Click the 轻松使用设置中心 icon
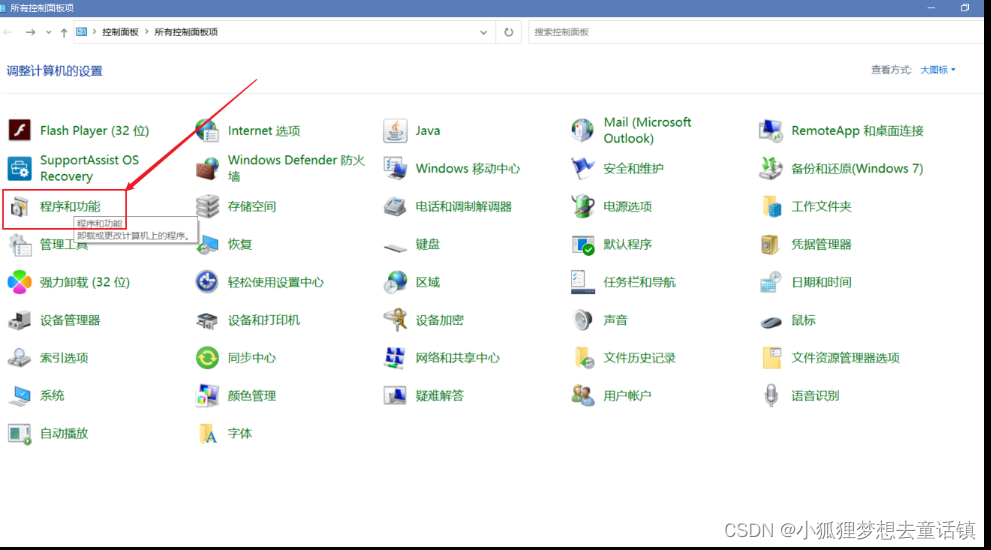 pyautogui.click(x=207, y=282)
